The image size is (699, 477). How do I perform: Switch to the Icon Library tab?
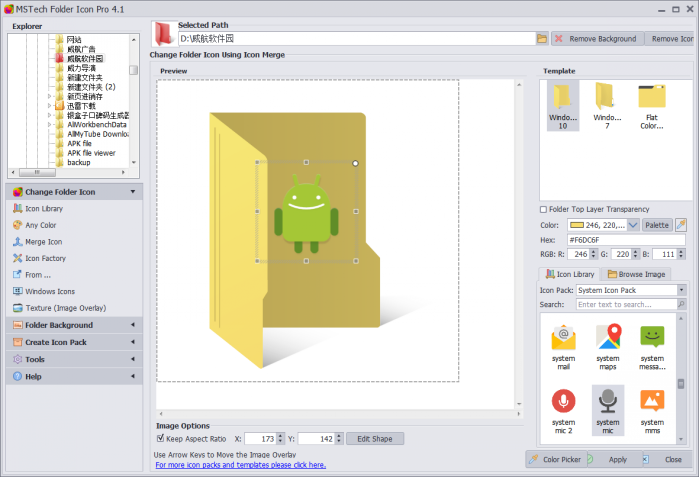pyautogui.click(x=570, y=274)
